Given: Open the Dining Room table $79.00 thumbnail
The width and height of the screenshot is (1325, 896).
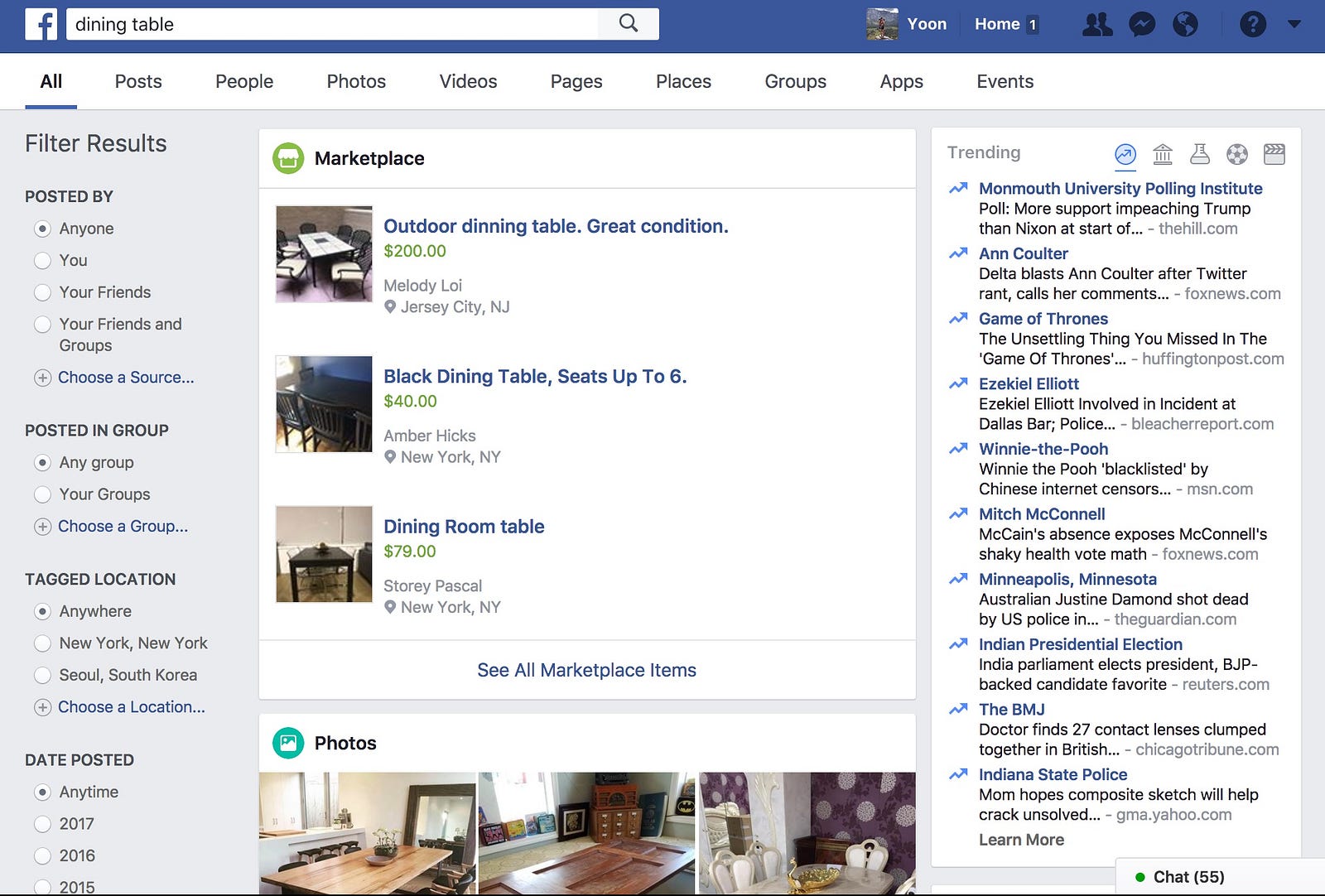Looking at the screenshot, I should (324, 554).
